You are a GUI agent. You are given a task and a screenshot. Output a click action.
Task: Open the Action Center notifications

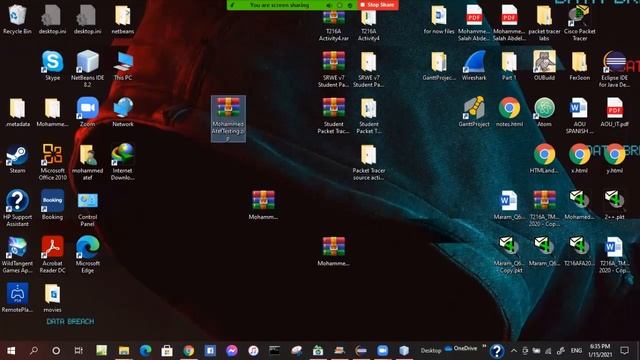(x=624, y=350)
